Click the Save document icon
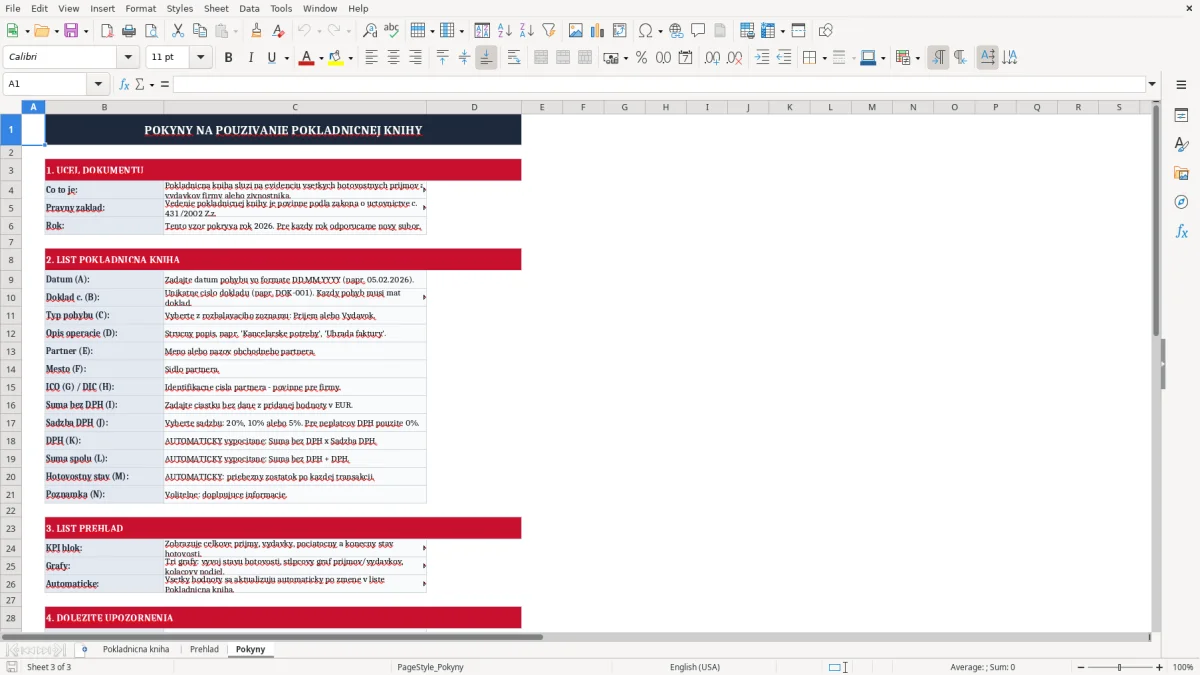The image size is (1200, 675). (x=71, y=31)
